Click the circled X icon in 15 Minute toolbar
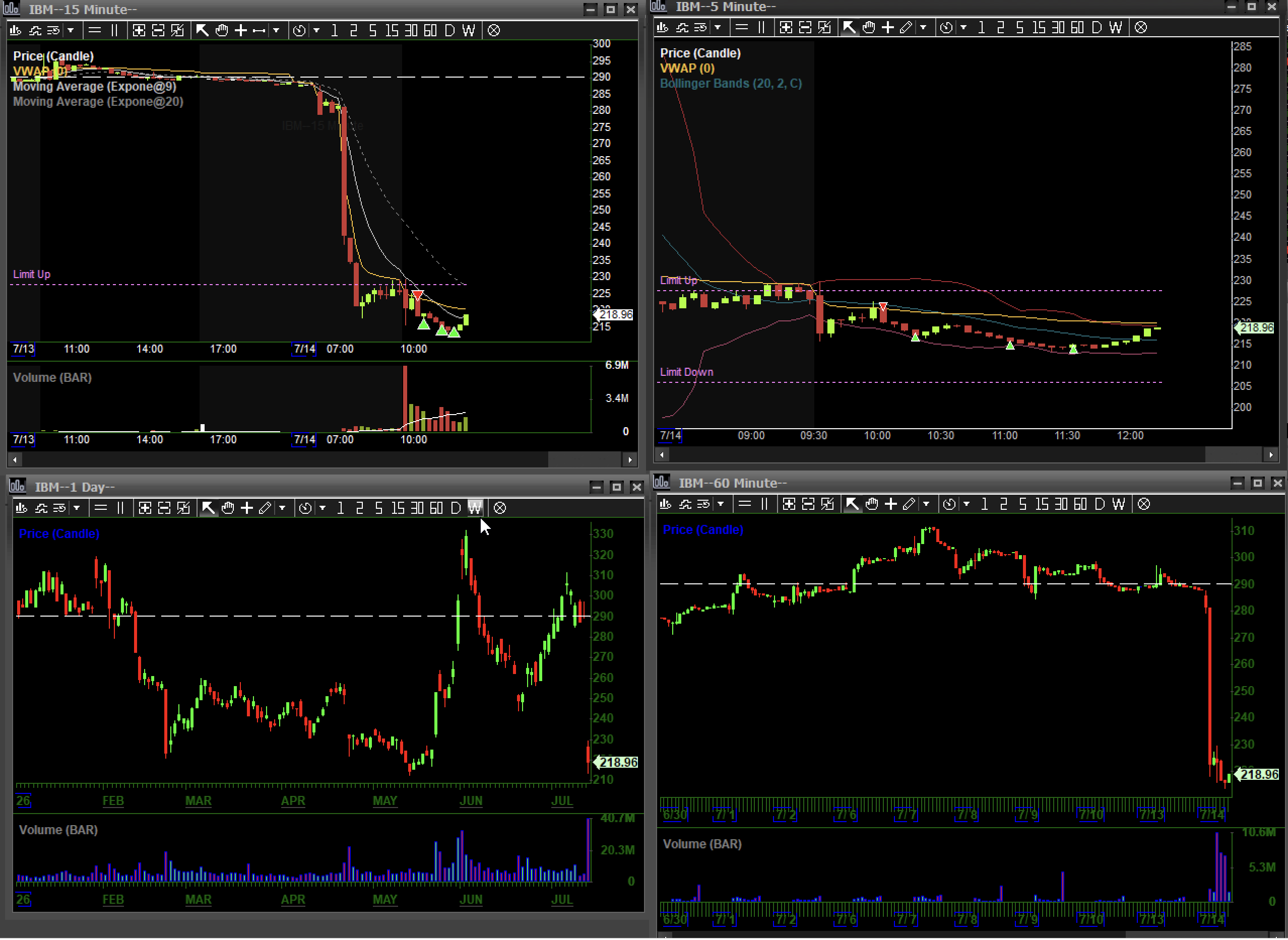1288x940 pixels. click(494, 30)
